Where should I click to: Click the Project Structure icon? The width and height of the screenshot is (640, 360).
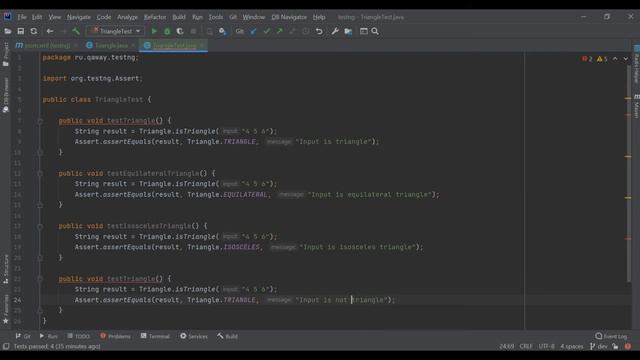[x=348, y=31]
